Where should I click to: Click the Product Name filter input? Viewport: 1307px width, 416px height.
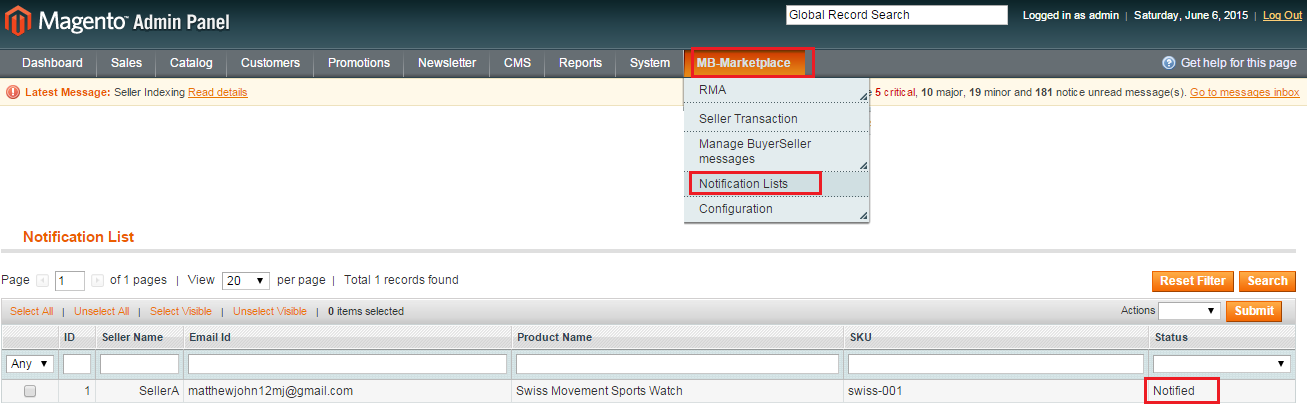pos(677,364)
